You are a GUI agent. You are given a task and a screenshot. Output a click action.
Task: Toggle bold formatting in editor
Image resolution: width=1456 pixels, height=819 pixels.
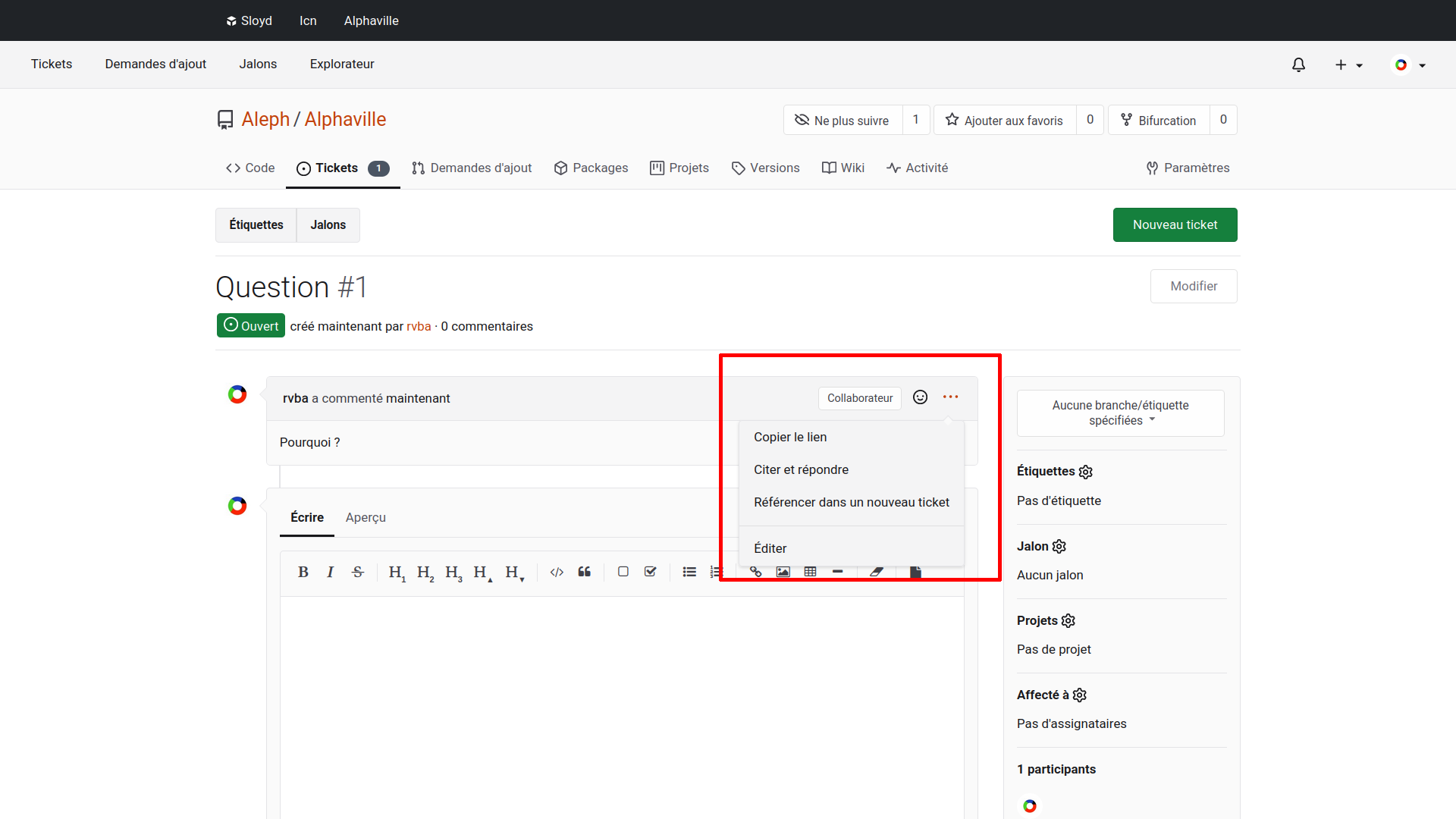click(x=303, y=572)
